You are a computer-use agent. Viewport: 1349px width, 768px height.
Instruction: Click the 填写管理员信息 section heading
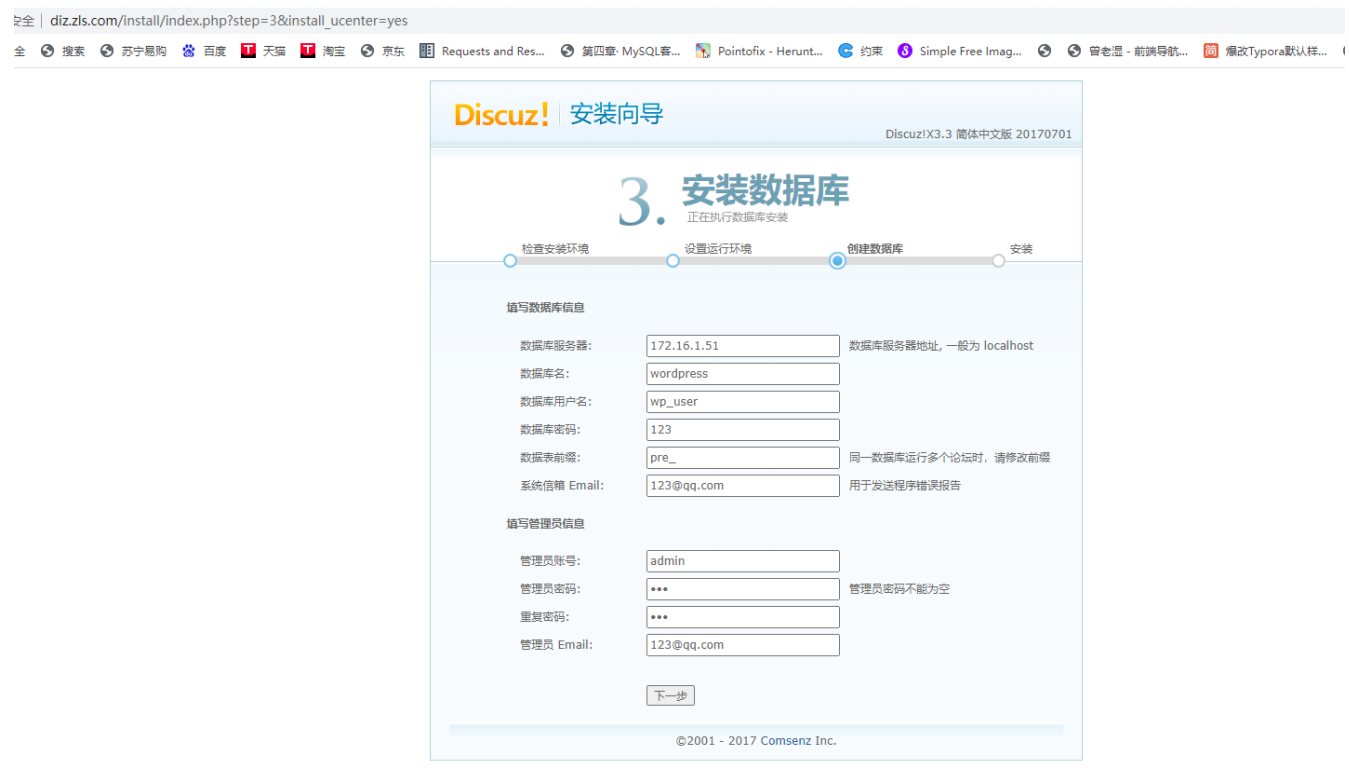[546, 524]
